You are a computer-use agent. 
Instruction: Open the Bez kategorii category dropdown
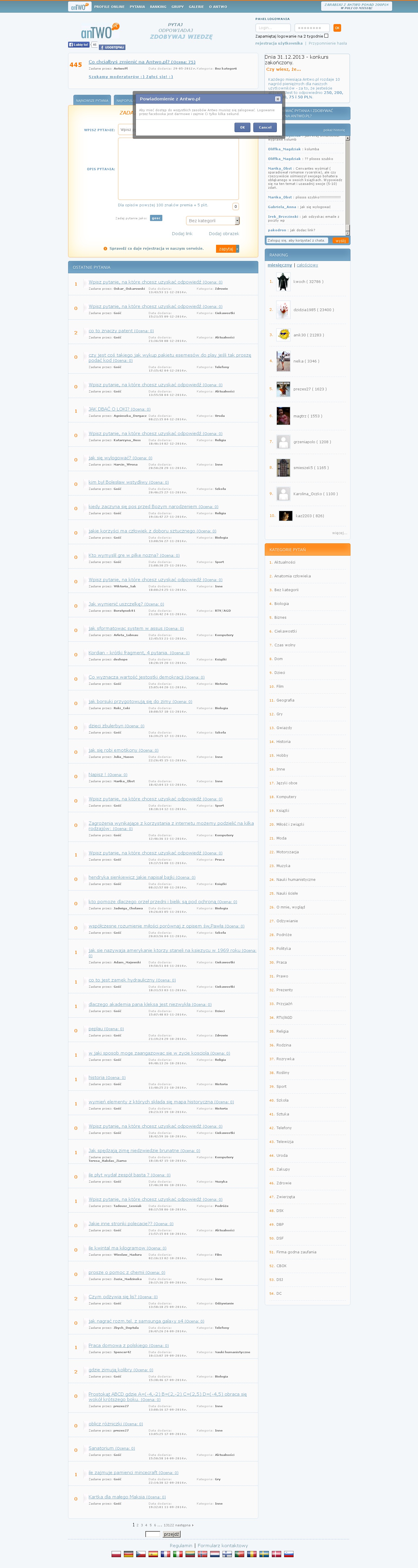coord(213,220)
